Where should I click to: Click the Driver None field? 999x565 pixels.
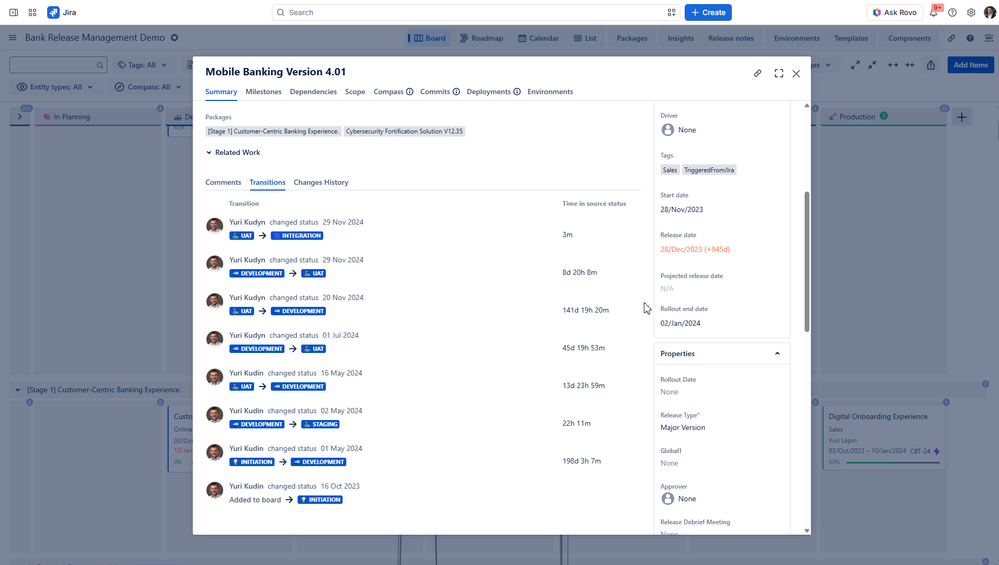pos(679,130)
